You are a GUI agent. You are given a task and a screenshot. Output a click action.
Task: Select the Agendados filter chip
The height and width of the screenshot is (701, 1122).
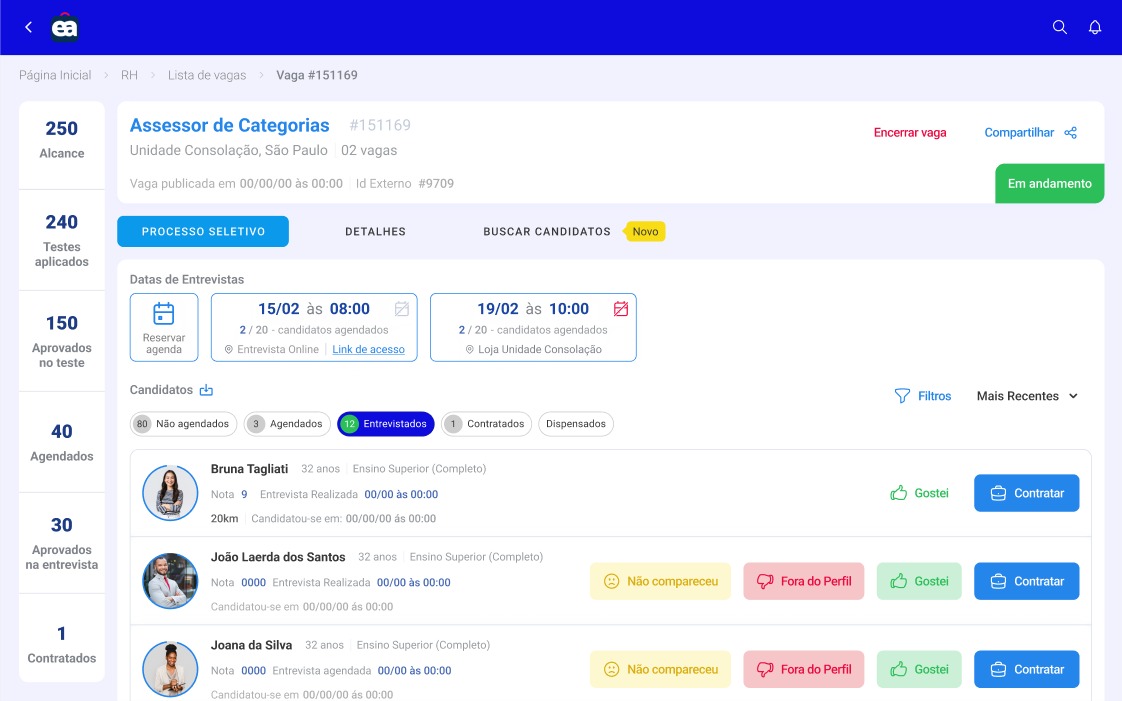pyautogui.click(x=287, y=424)
